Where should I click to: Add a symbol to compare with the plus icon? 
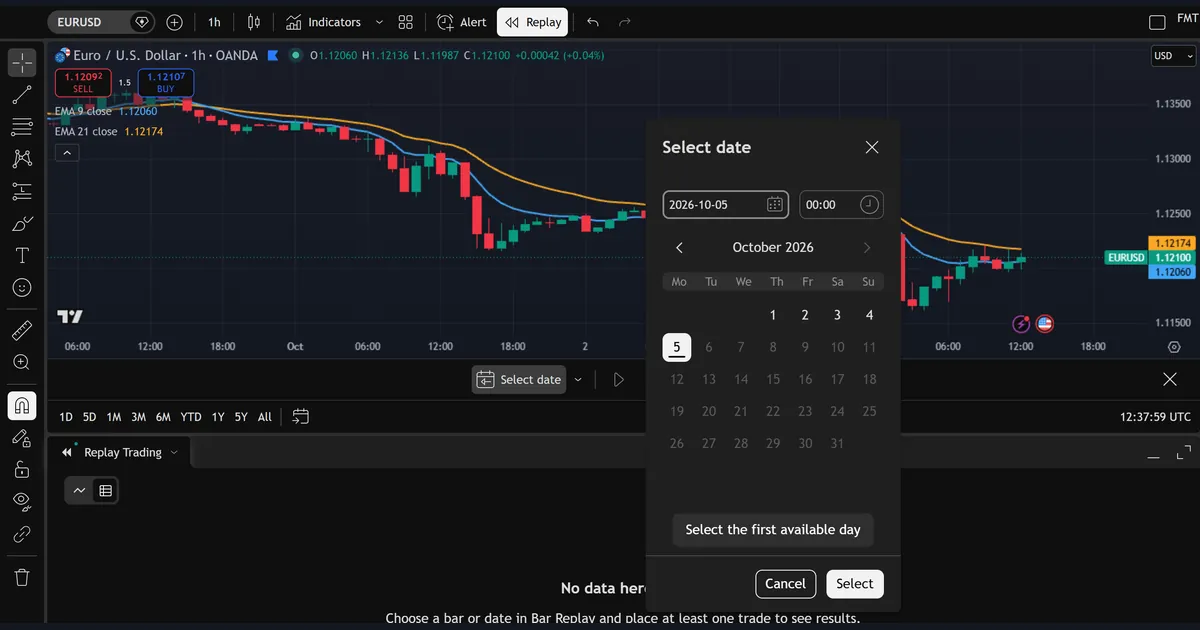click(175, 22)
